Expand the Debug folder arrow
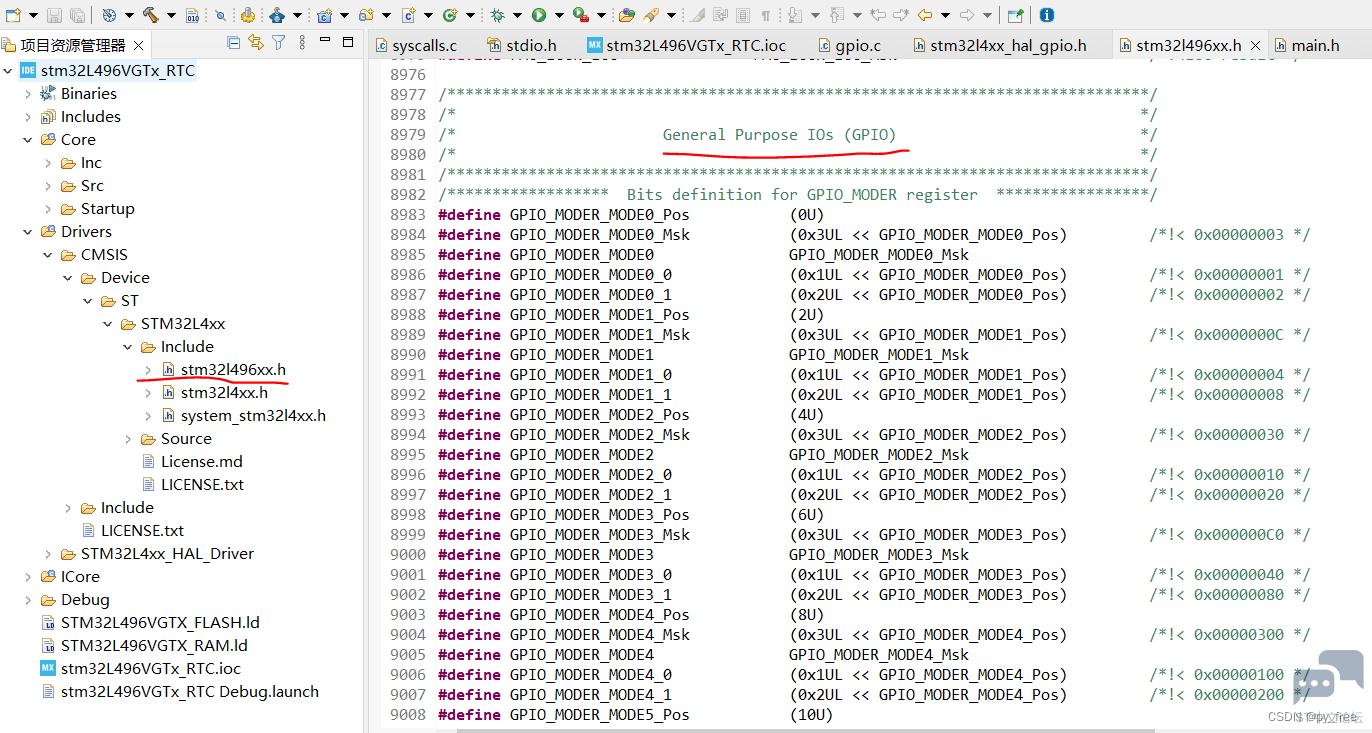This screenshot has width=1372, height=733. 28,599
